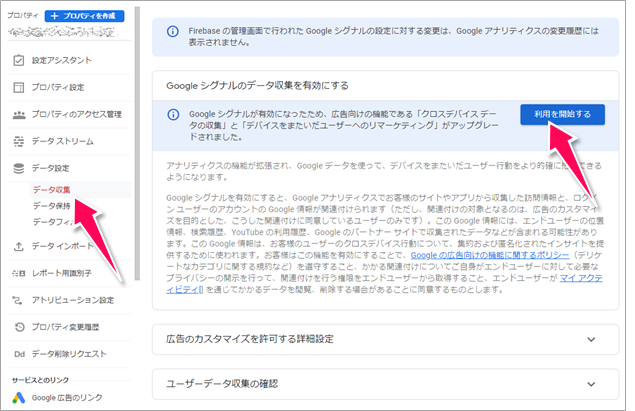Click the 設定アシスタント checkbox icon
635x411 pixels.
tap(17, 61)
